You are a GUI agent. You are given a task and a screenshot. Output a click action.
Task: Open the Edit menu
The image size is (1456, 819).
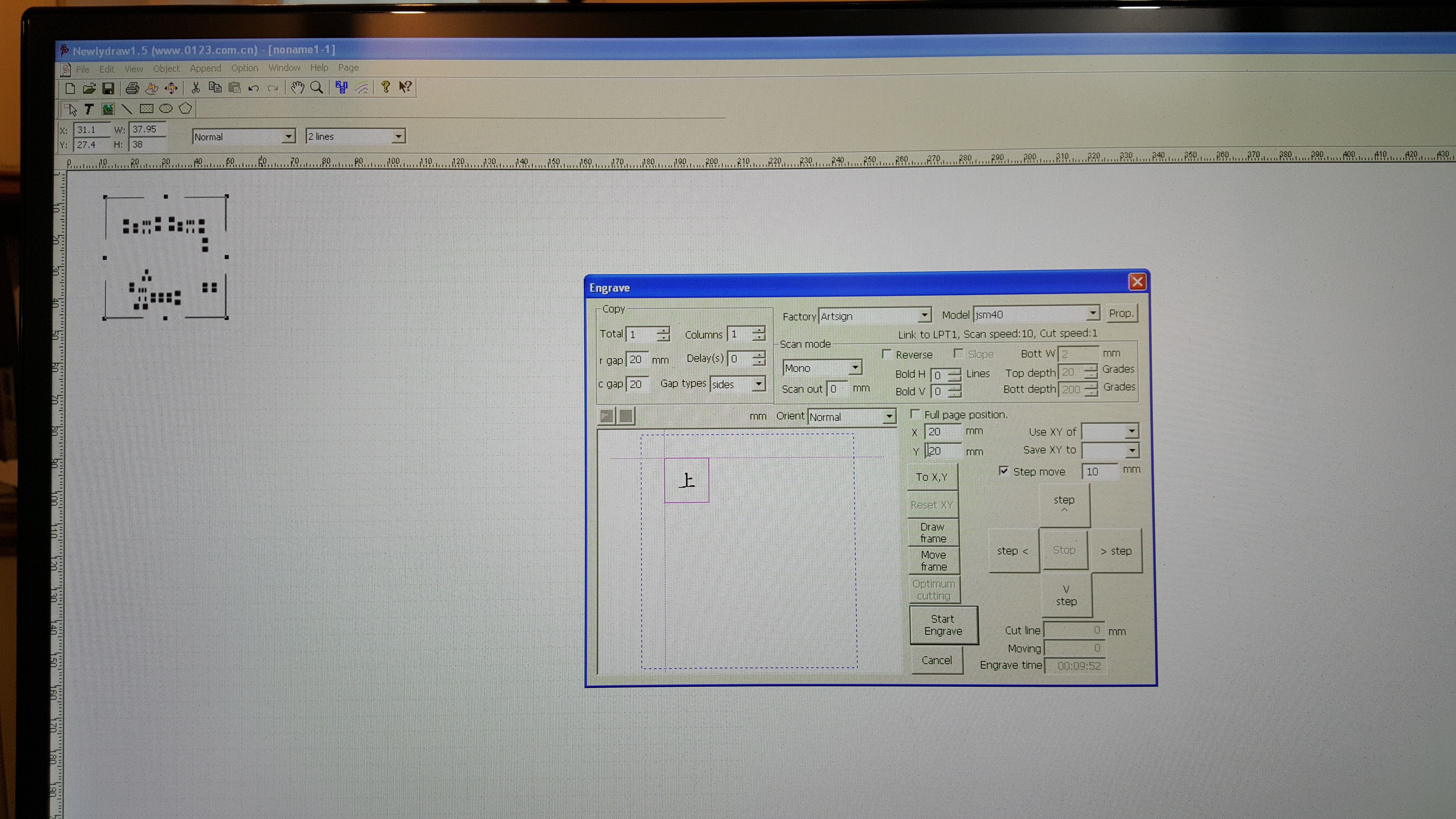point(106,69)
